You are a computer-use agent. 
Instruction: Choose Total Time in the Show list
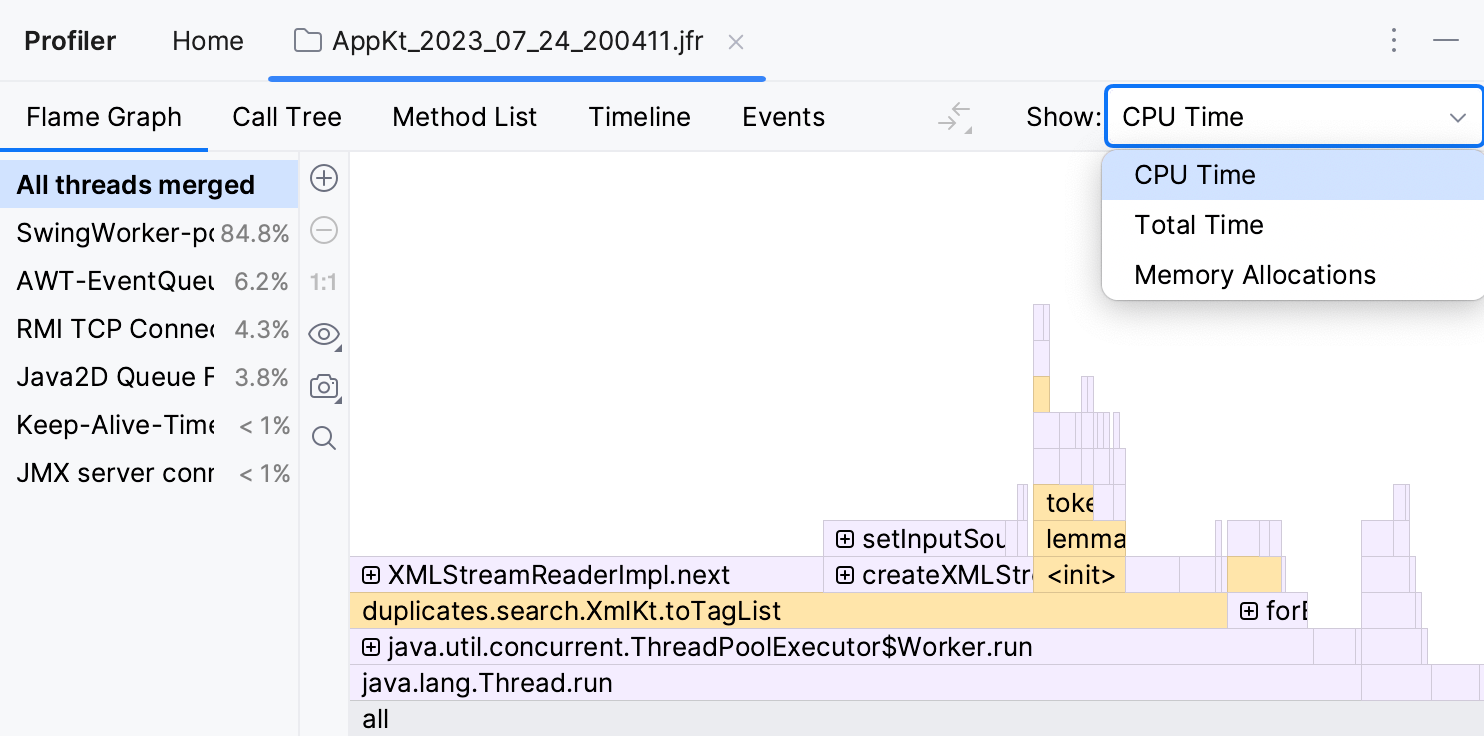tap(1197, 224)
